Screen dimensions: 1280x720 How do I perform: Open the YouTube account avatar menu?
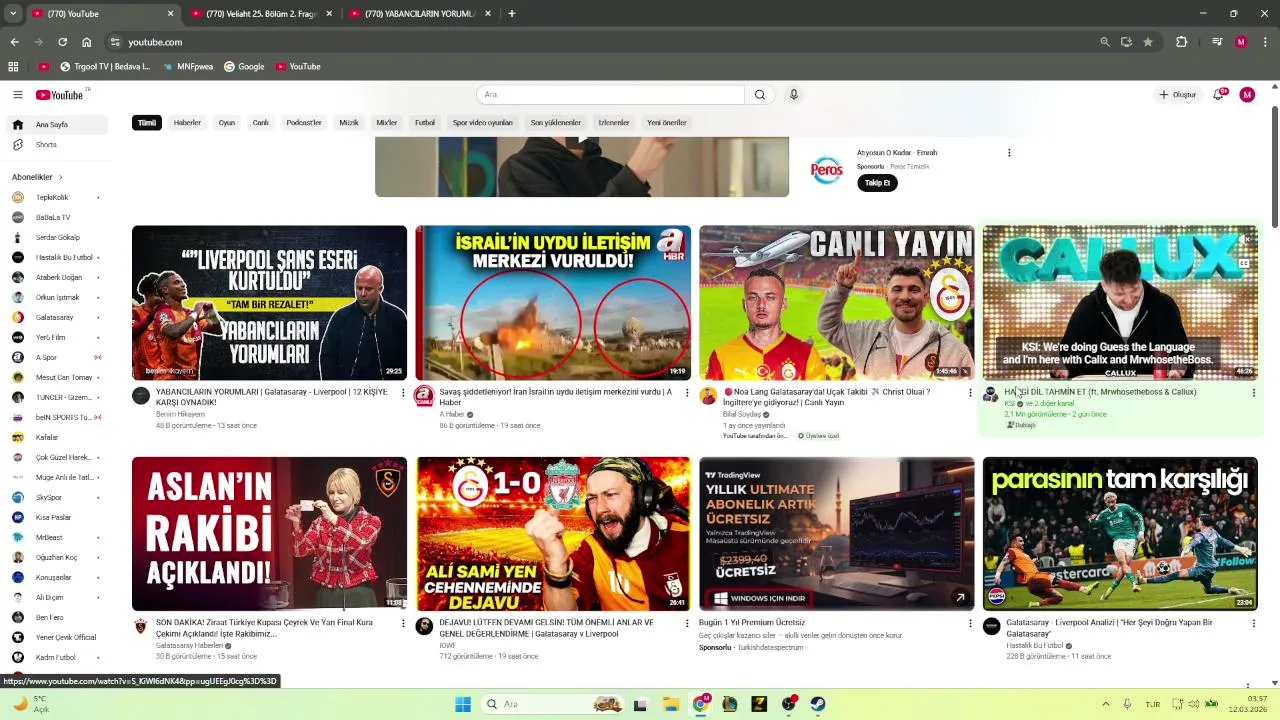click(x=1247, y=95)
